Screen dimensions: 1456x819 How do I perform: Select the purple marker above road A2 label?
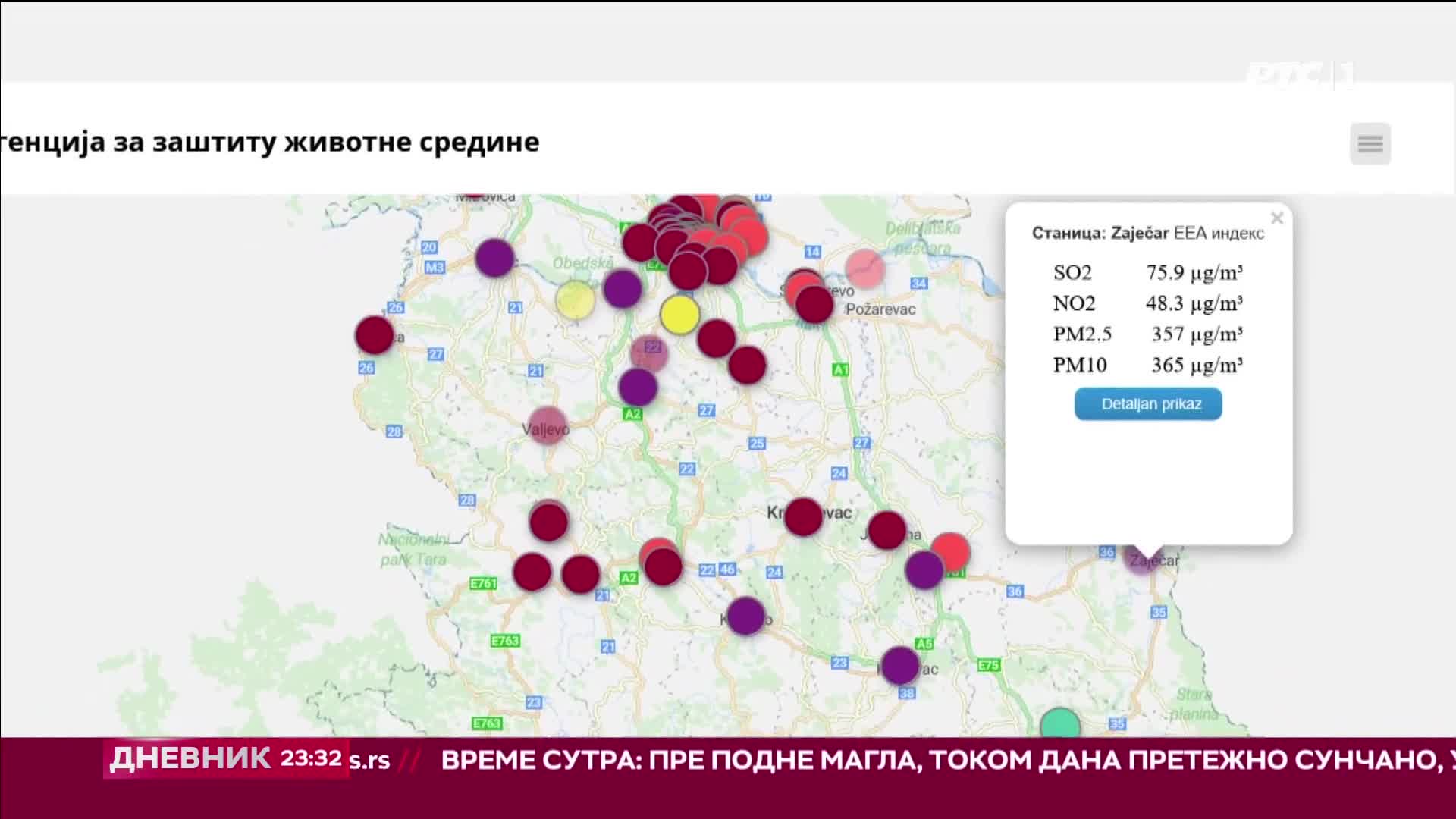point(638,388)
